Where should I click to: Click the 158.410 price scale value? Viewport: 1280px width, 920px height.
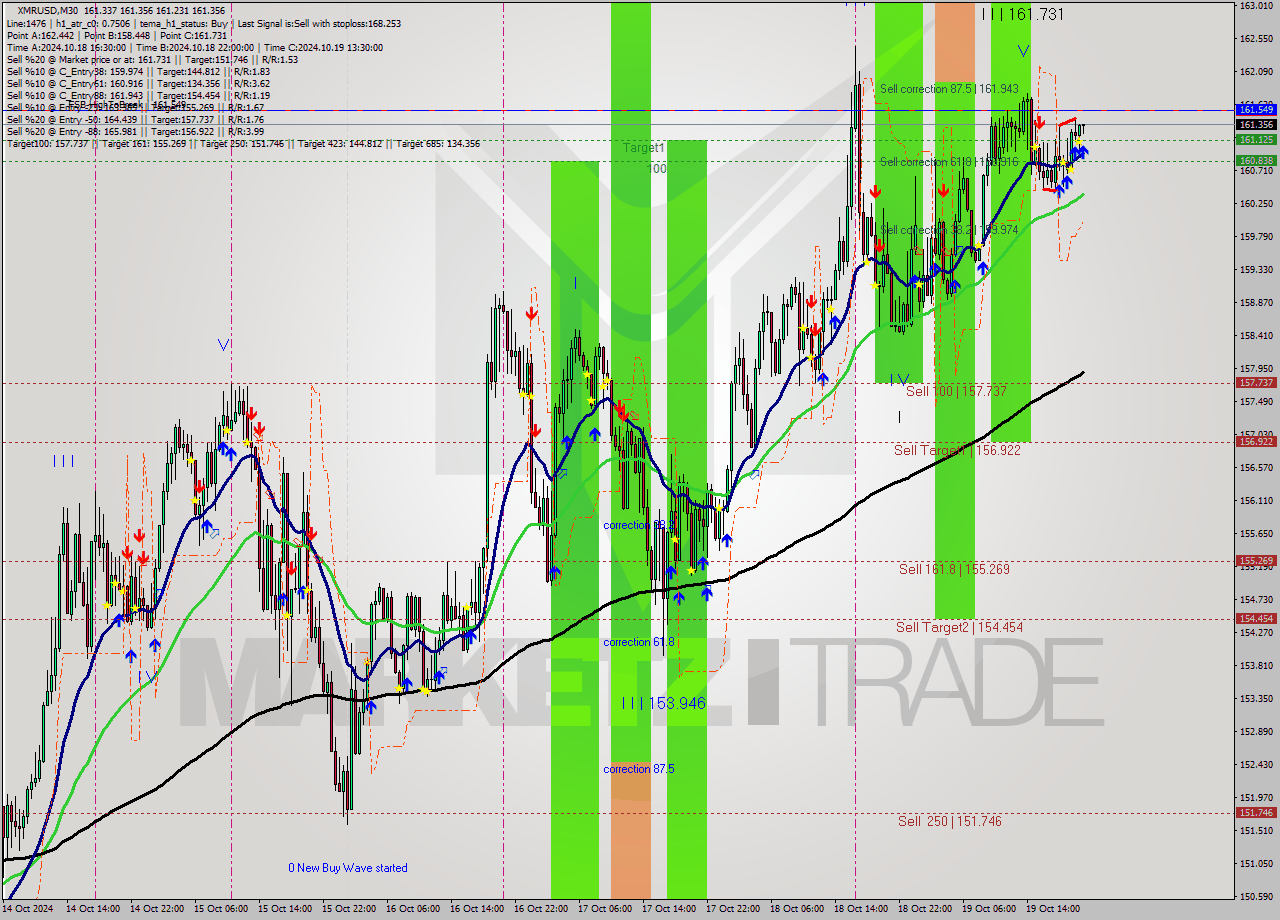[x=1255, y=335]
